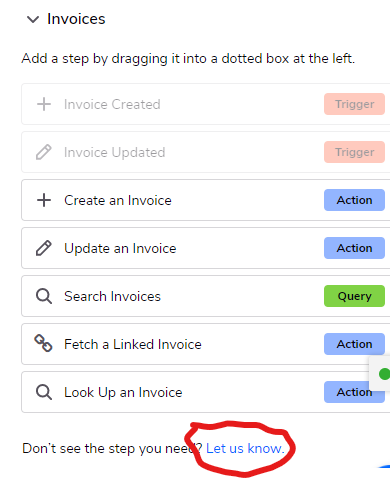The image size is (390, 479).
Task: Click the Action badge on Create an Invoice
Action: pyautogui.click(x=354, y=200)
